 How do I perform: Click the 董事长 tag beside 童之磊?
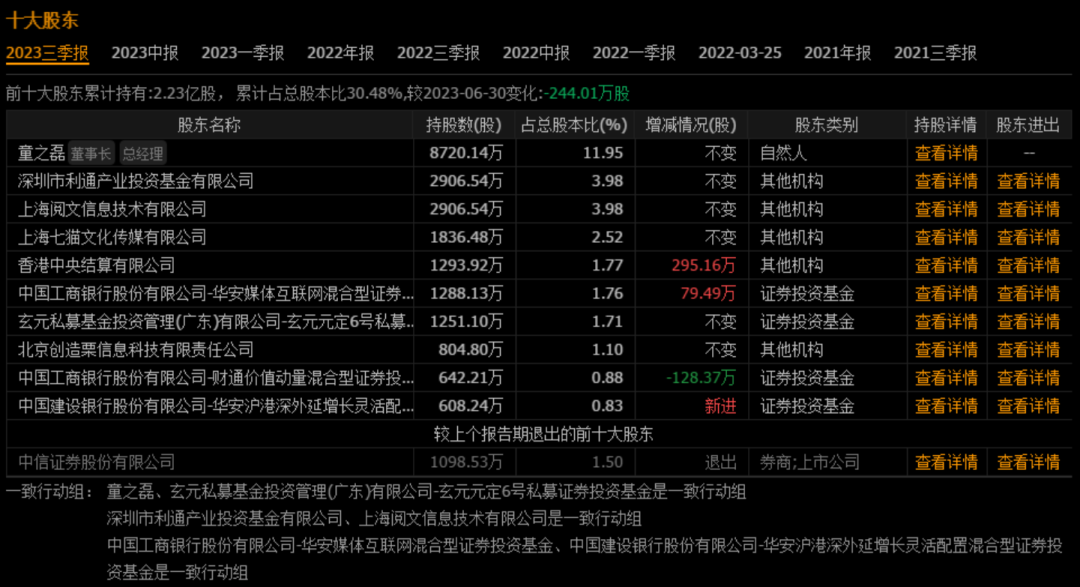click(91, 154)
